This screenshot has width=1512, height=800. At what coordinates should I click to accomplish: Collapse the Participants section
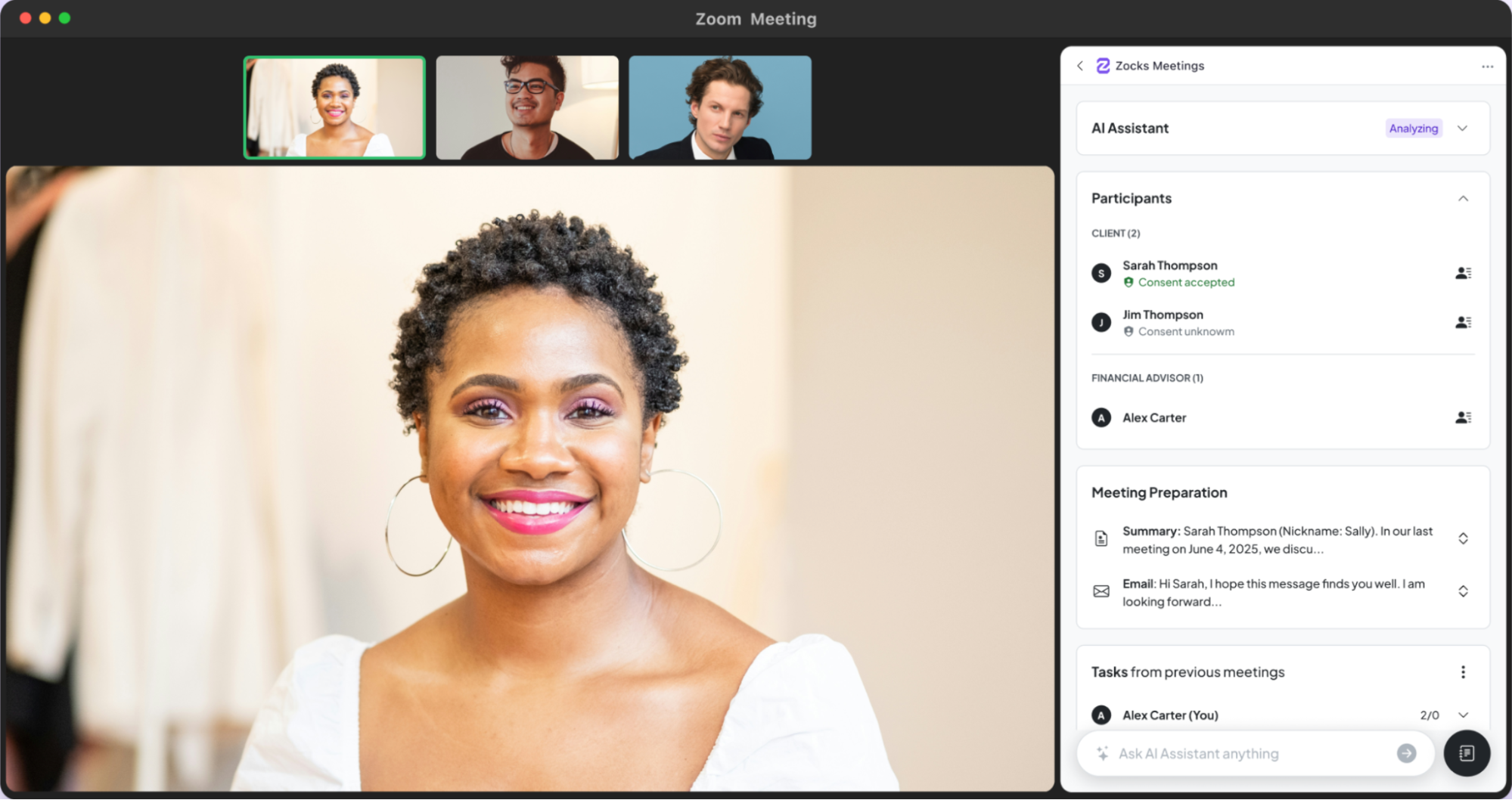point(1463,199)
